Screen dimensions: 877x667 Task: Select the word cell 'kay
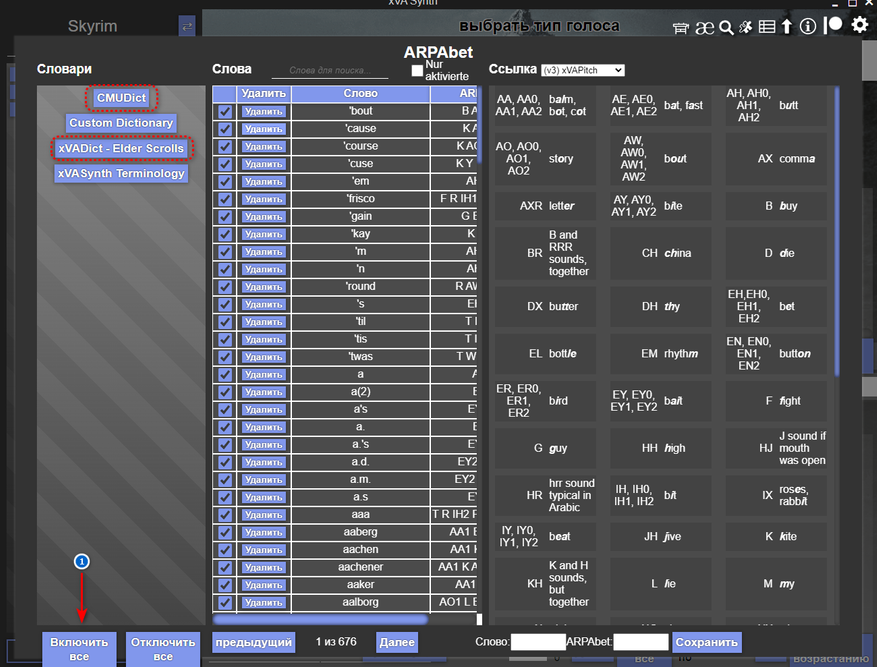pos(360,234)
